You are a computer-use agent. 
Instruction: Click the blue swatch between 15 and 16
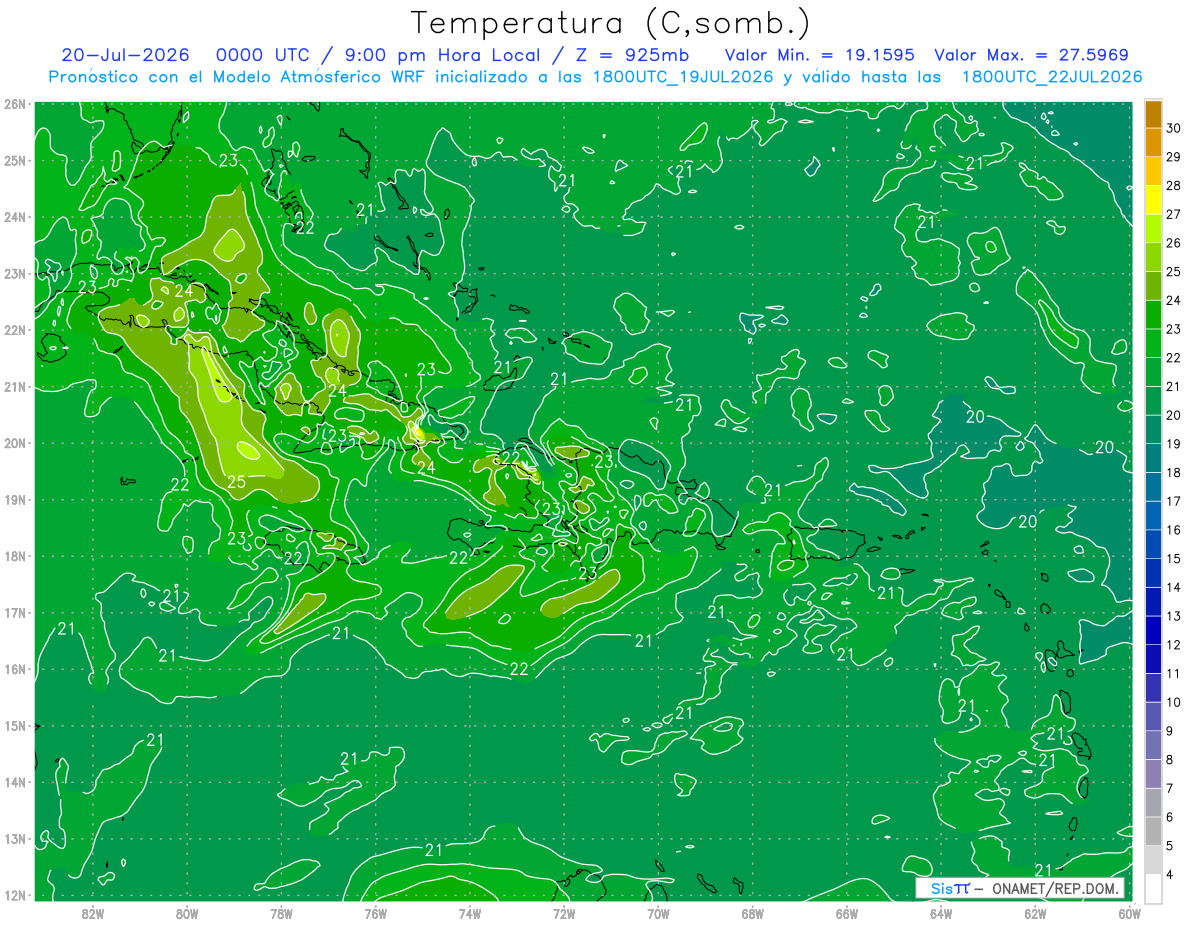pyautogui.click(x=1154, y=545)
